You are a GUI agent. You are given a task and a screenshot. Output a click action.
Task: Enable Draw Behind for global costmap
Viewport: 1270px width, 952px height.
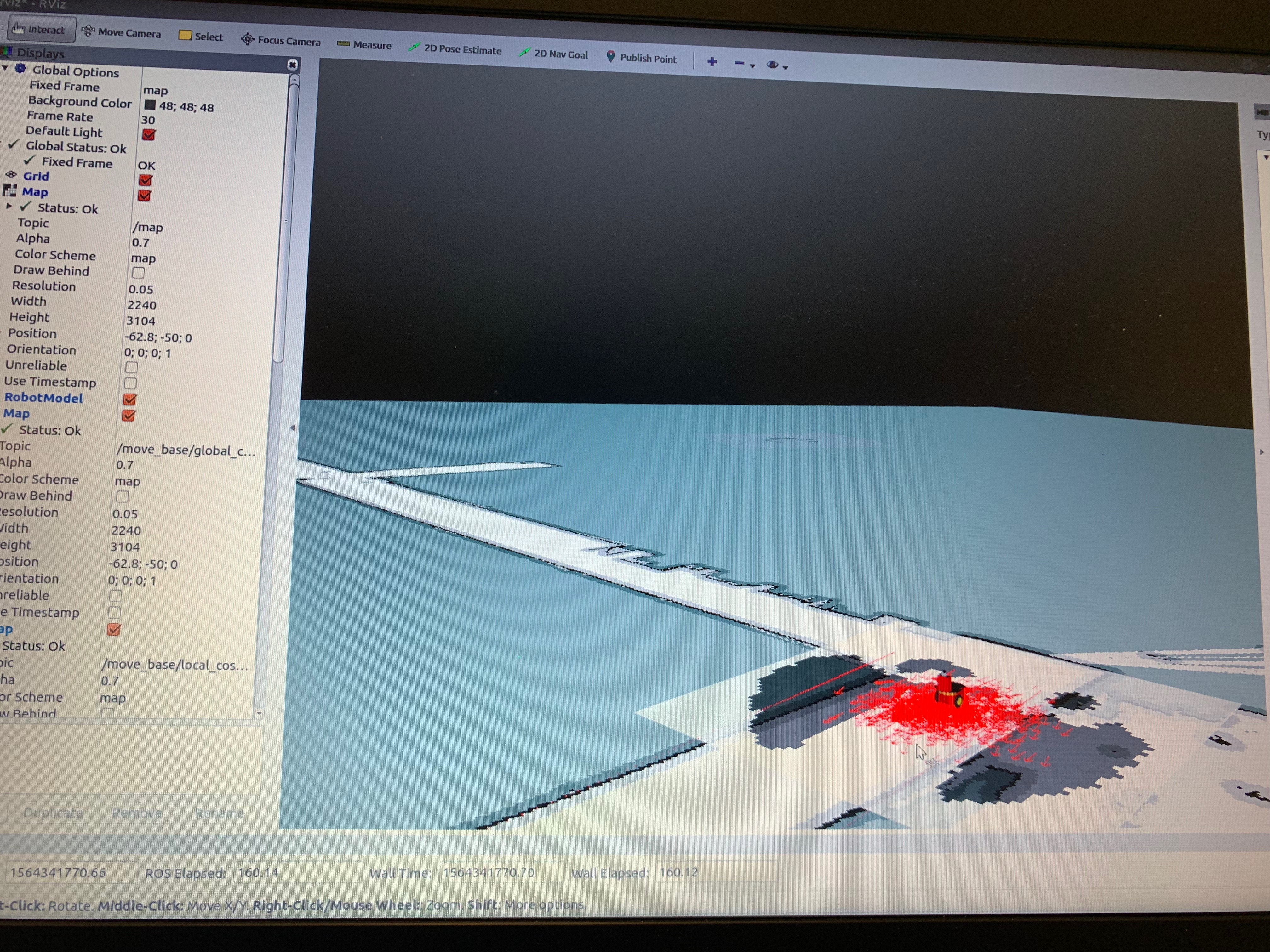tap(122, 497)
